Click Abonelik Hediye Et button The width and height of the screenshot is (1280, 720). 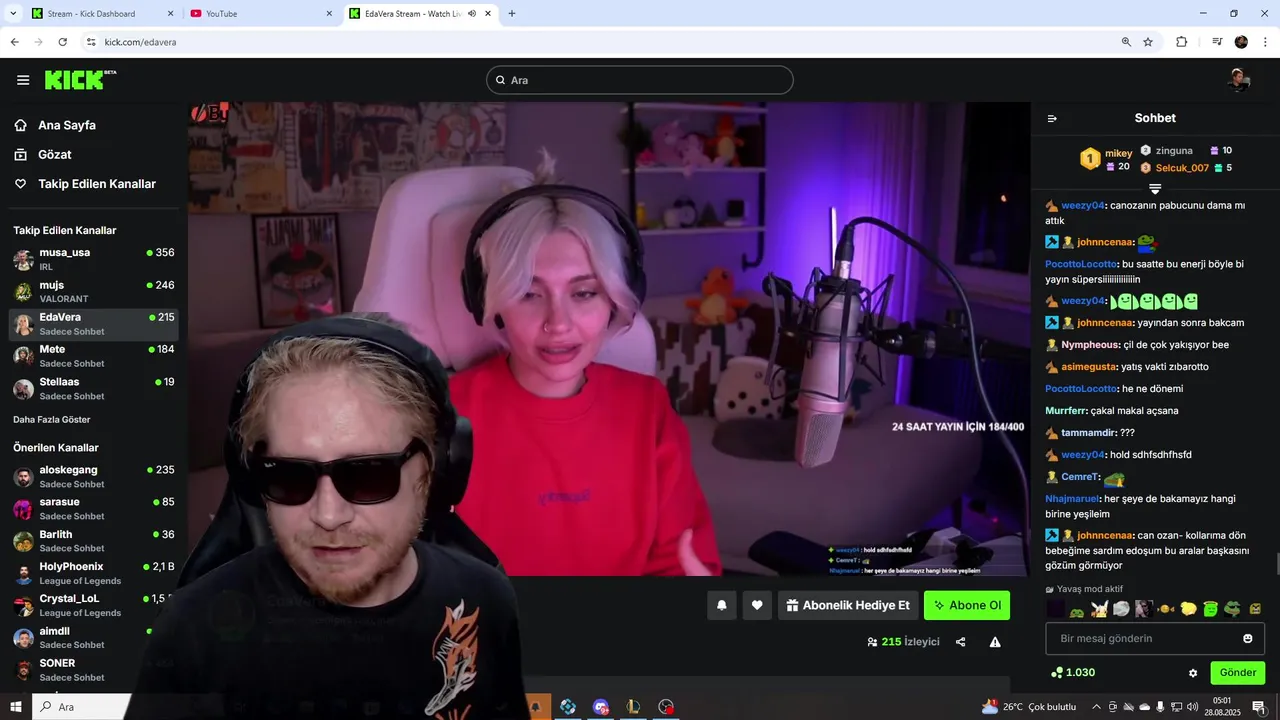click(848, 605)
